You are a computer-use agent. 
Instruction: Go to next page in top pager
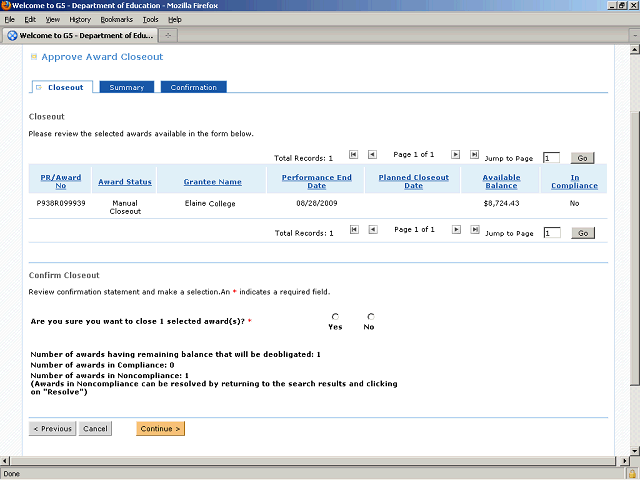pyautogui.click(x=456, y=155)
